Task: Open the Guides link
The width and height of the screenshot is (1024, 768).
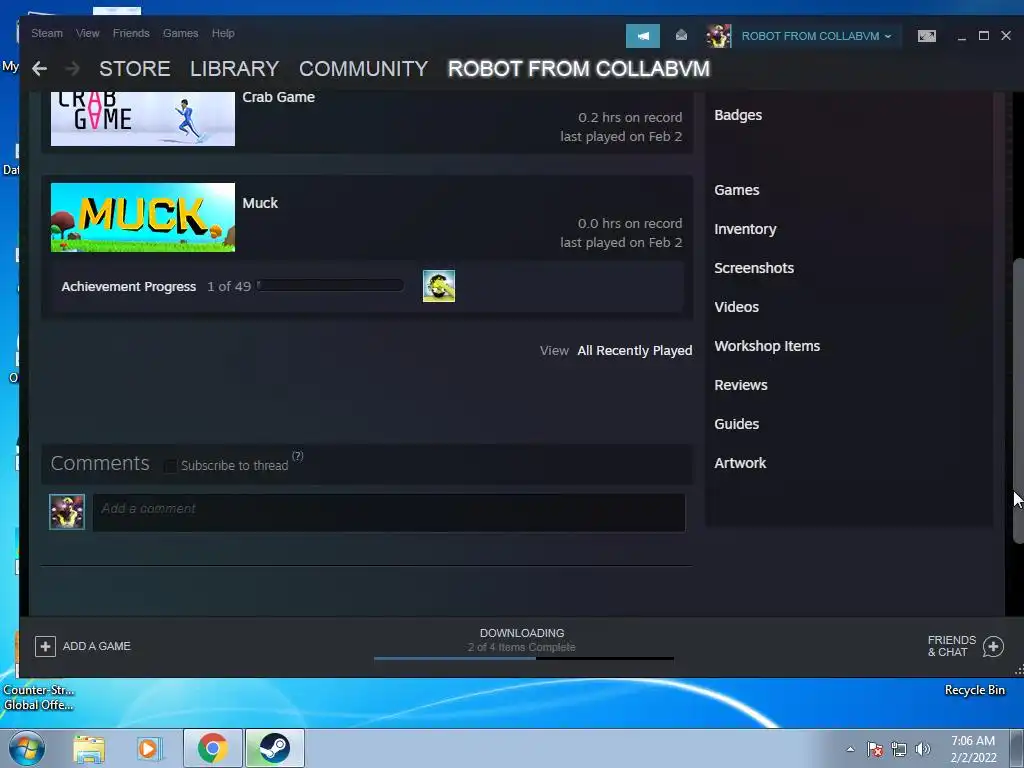Action: 737,424
